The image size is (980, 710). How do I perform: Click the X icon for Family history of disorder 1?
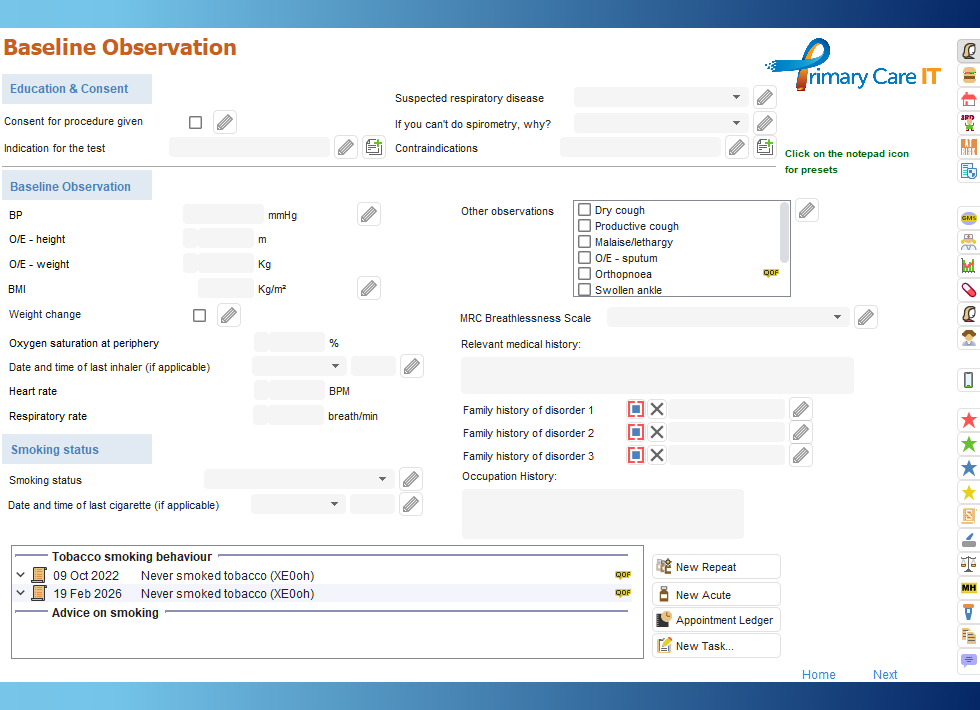click(657, 409)
